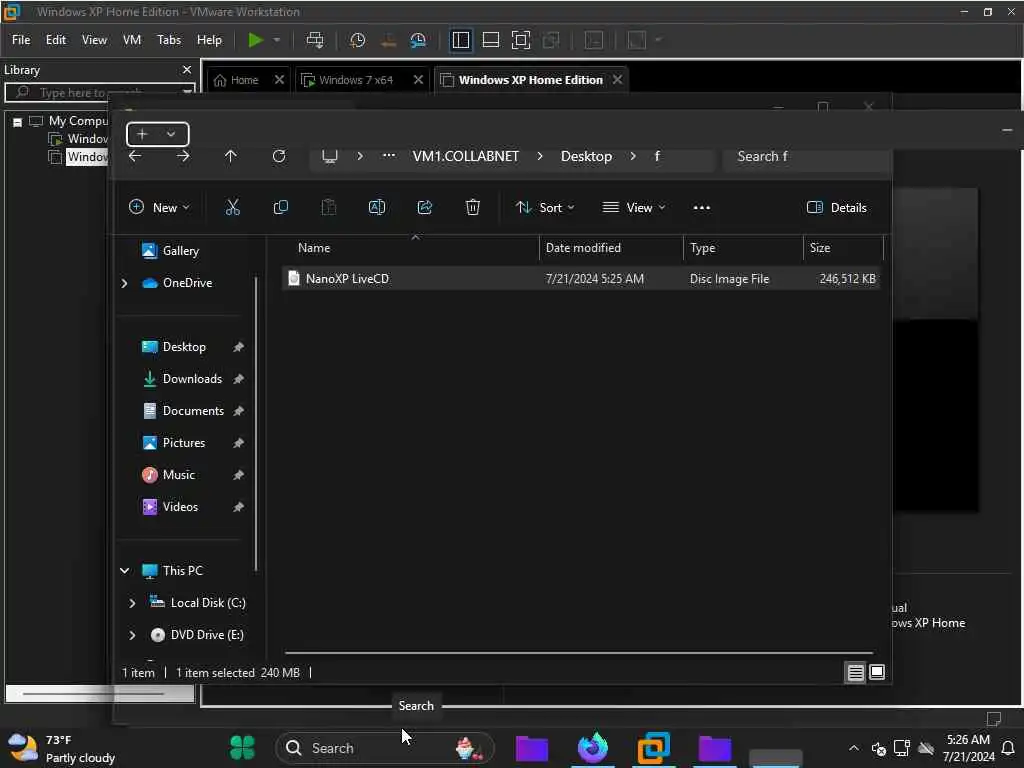Screen dimensions: 1024x768
Task: Open the Tabs menu
Action: tap(168, 40)
